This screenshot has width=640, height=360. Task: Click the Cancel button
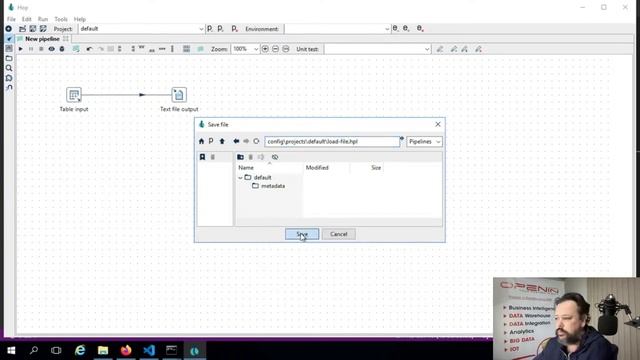[339, 234]
